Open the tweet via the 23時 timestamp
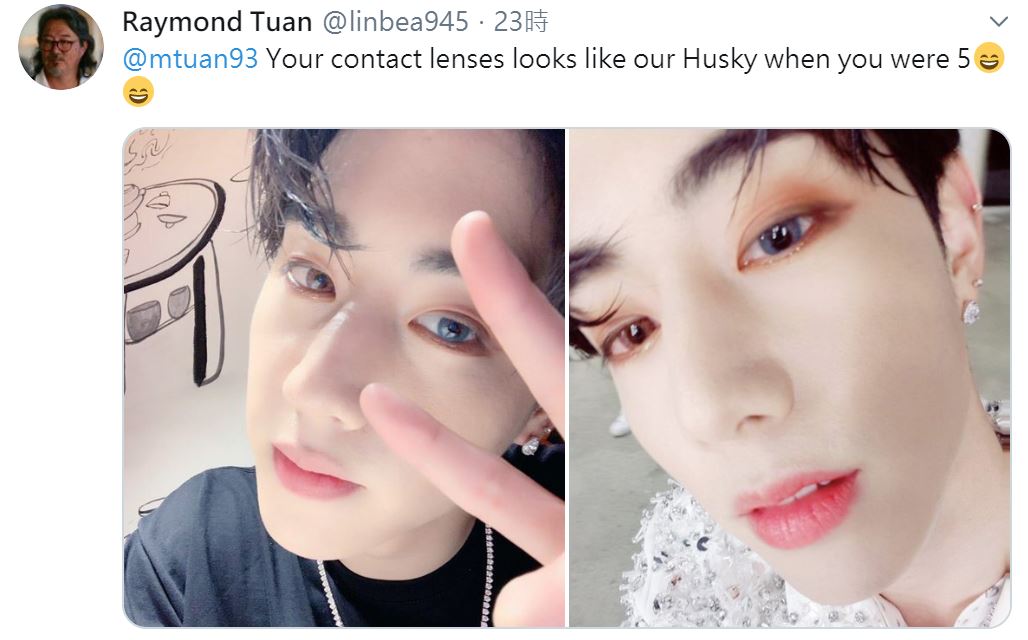The height and width of the screenshot is (640, 1028). click(521, 22)
